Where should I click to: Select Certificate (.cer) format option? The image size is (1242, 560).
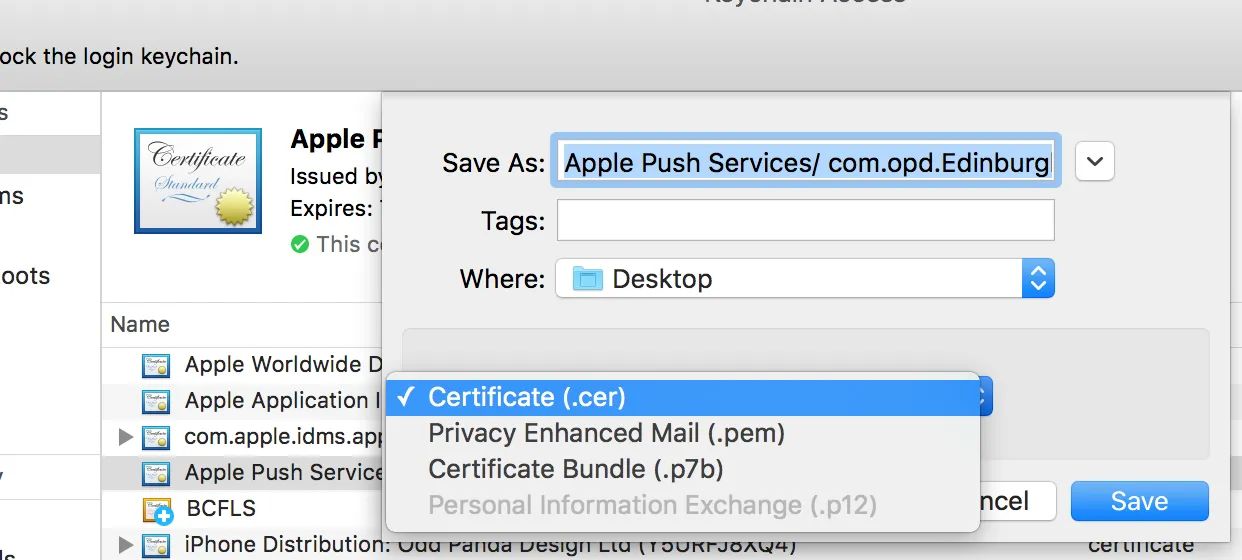pos(682,397)
